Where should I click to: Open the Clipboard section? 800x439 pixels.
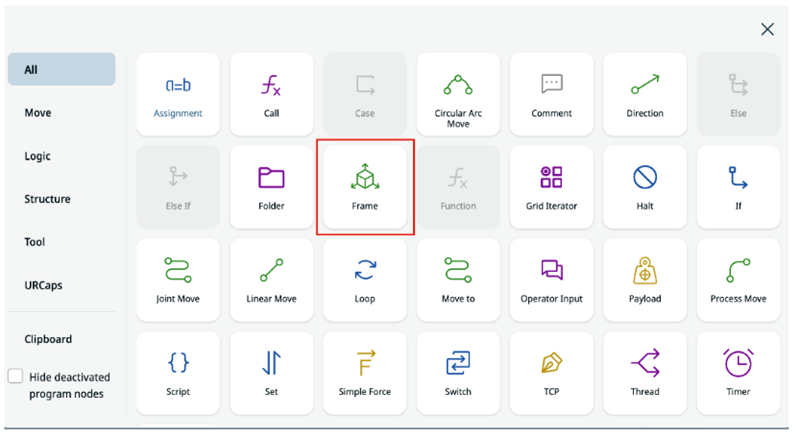(48, 339)
